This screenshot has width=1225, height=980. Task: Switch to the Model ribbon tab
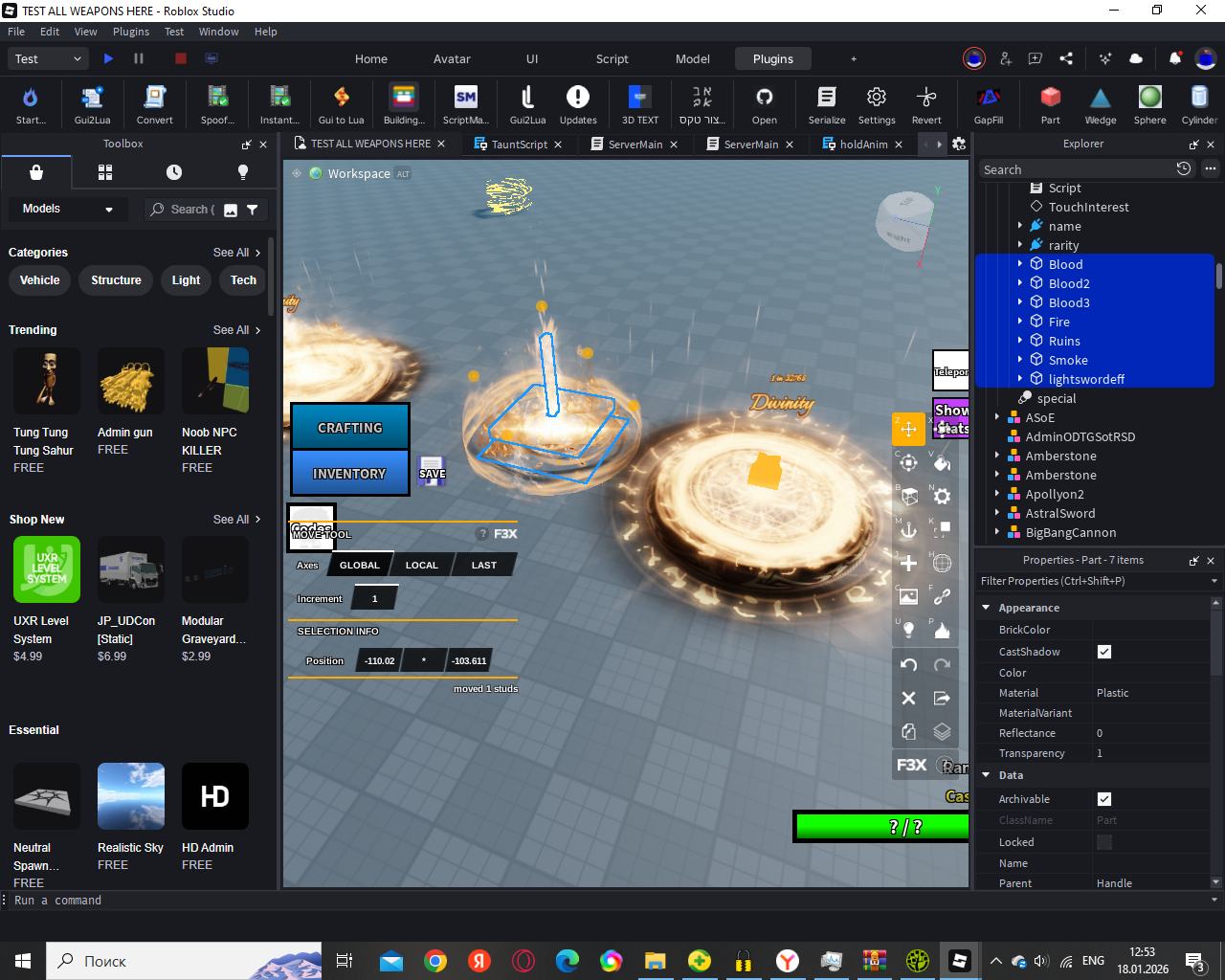pyautogui.click(x=693, y=58)
